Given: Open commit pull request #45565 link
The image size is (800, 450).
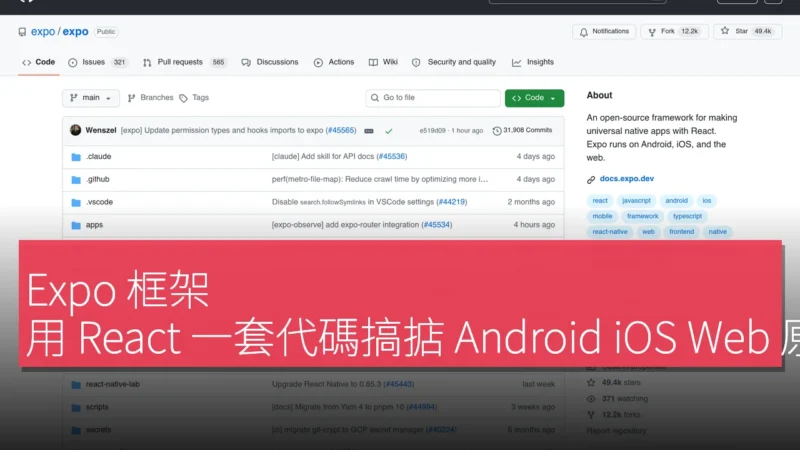Looking at the screenshot, I should 341,131.
